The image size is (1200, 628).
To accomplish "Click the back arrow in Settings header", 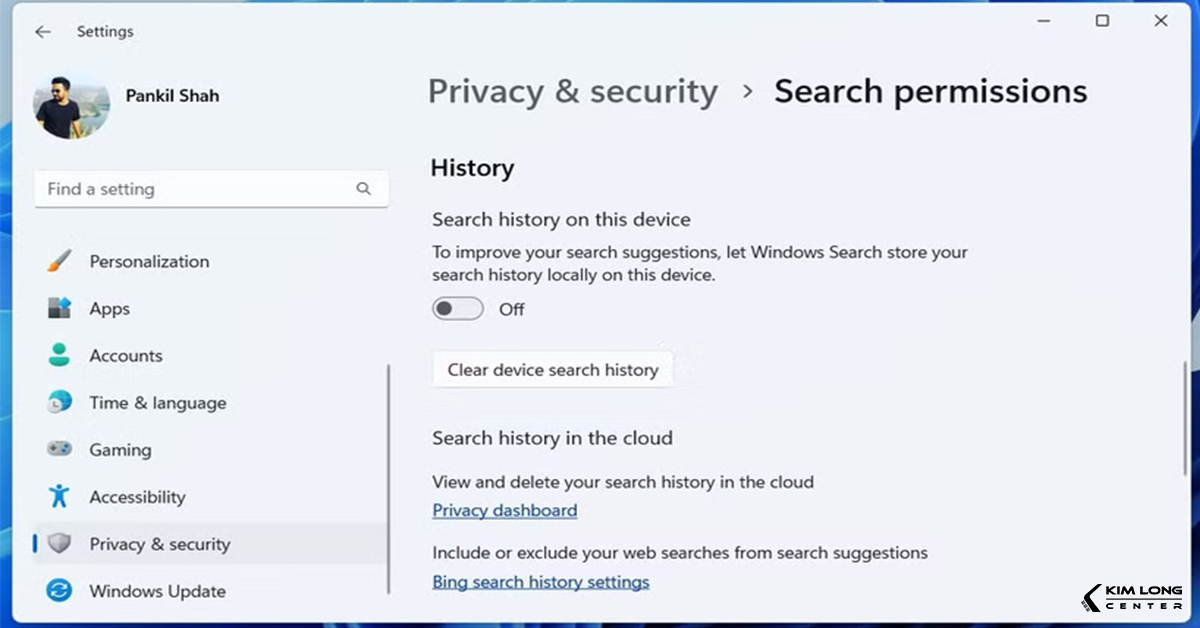I will [x=42, y=32].
